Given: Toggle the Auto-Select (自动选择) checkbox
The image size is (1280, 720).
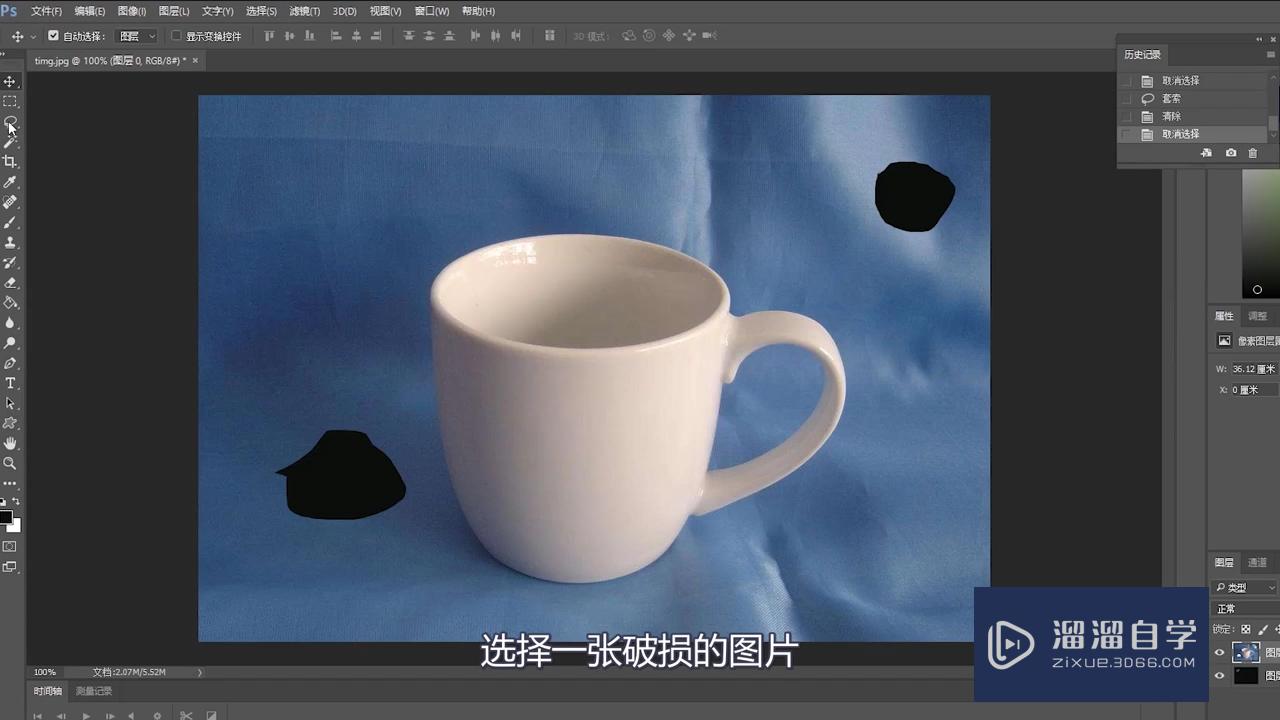Looking at the screenshot, I should pyautogui.click(x=54, y=36).
